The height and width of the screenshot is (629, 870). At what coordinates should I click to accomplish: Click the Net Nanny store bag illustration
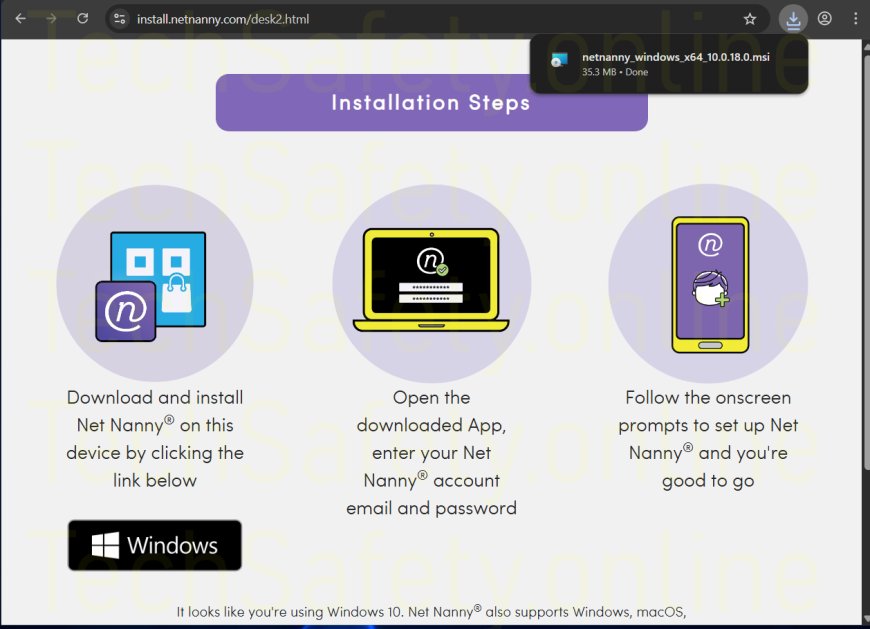[x=155, y=285]
